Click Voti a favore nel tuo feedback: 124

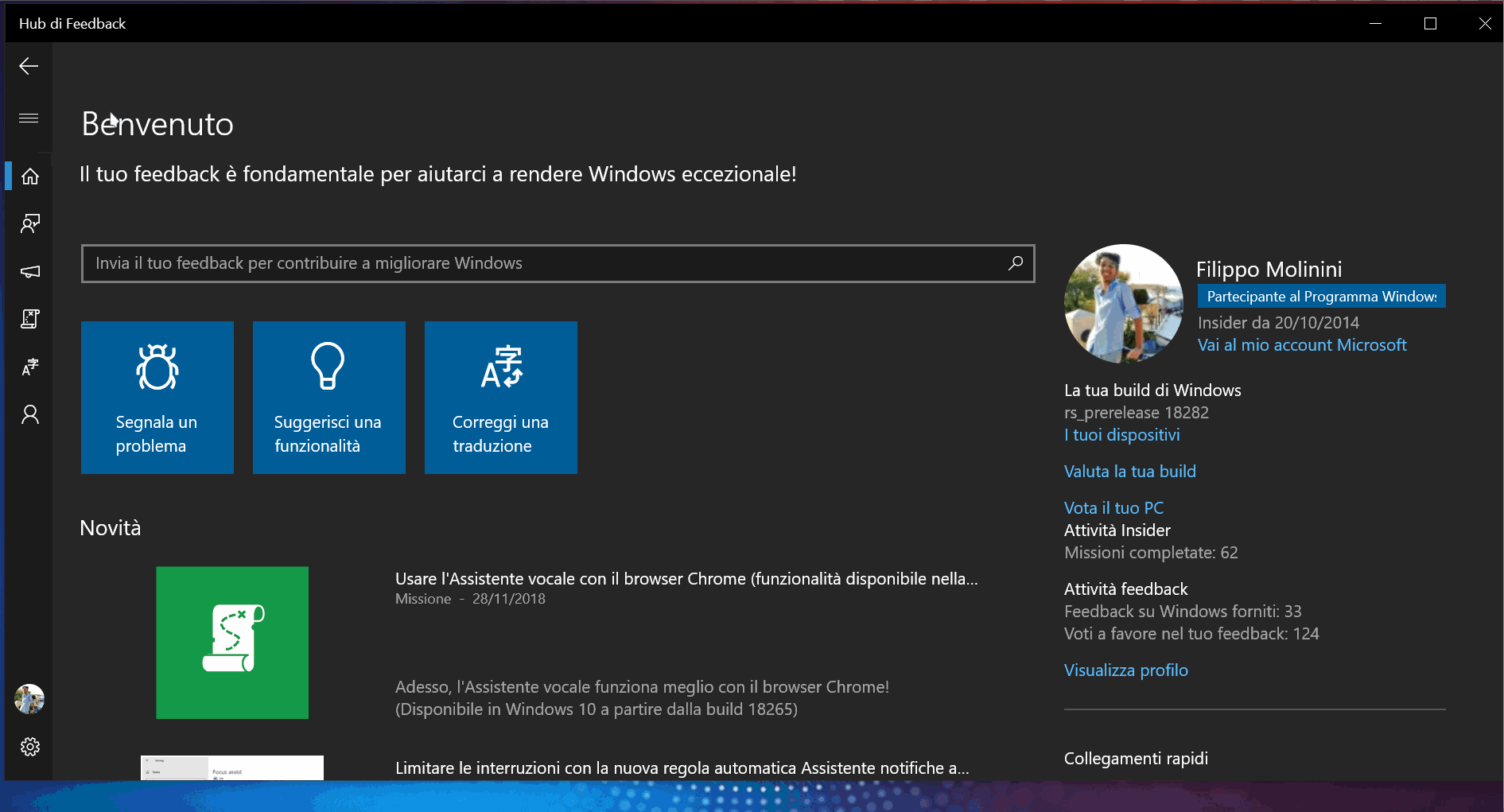1191,634
